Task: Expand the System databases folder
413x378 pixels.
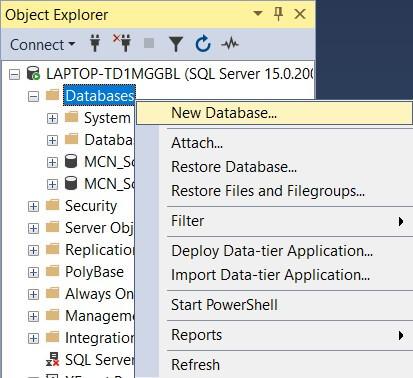Action: click(x=52, y=118)
